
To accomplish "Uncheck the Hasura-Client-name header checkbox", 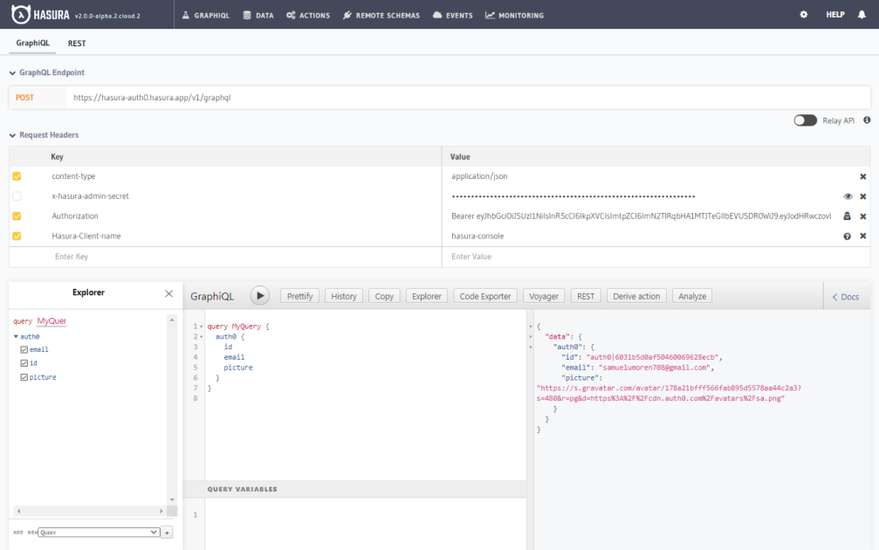I will pyautogui.click(x=17, y=236).
